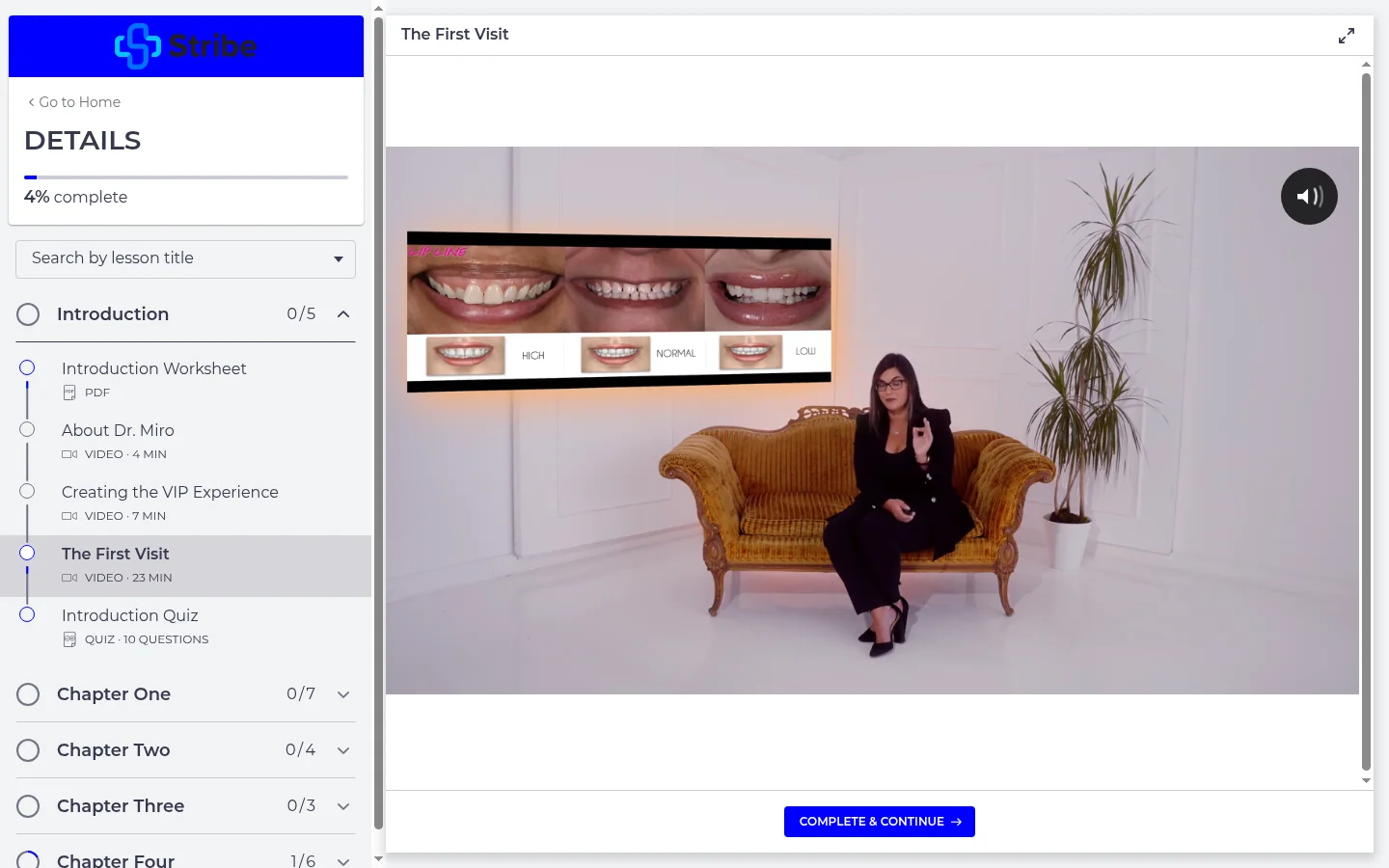Collapse the Introduction chapter chevron
This screenshot has width=1389, height=868.
pyautogui.click(x=343, y=314)
